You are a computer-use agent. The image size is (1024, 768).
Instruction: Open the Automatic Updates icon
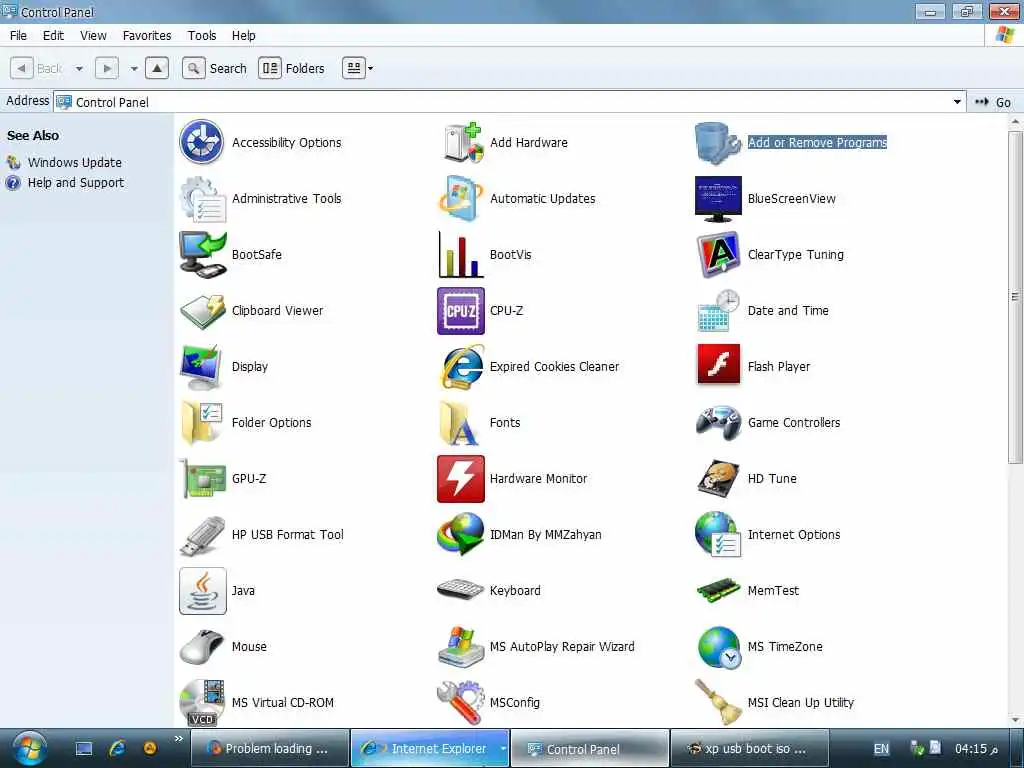tap(460, 199)
